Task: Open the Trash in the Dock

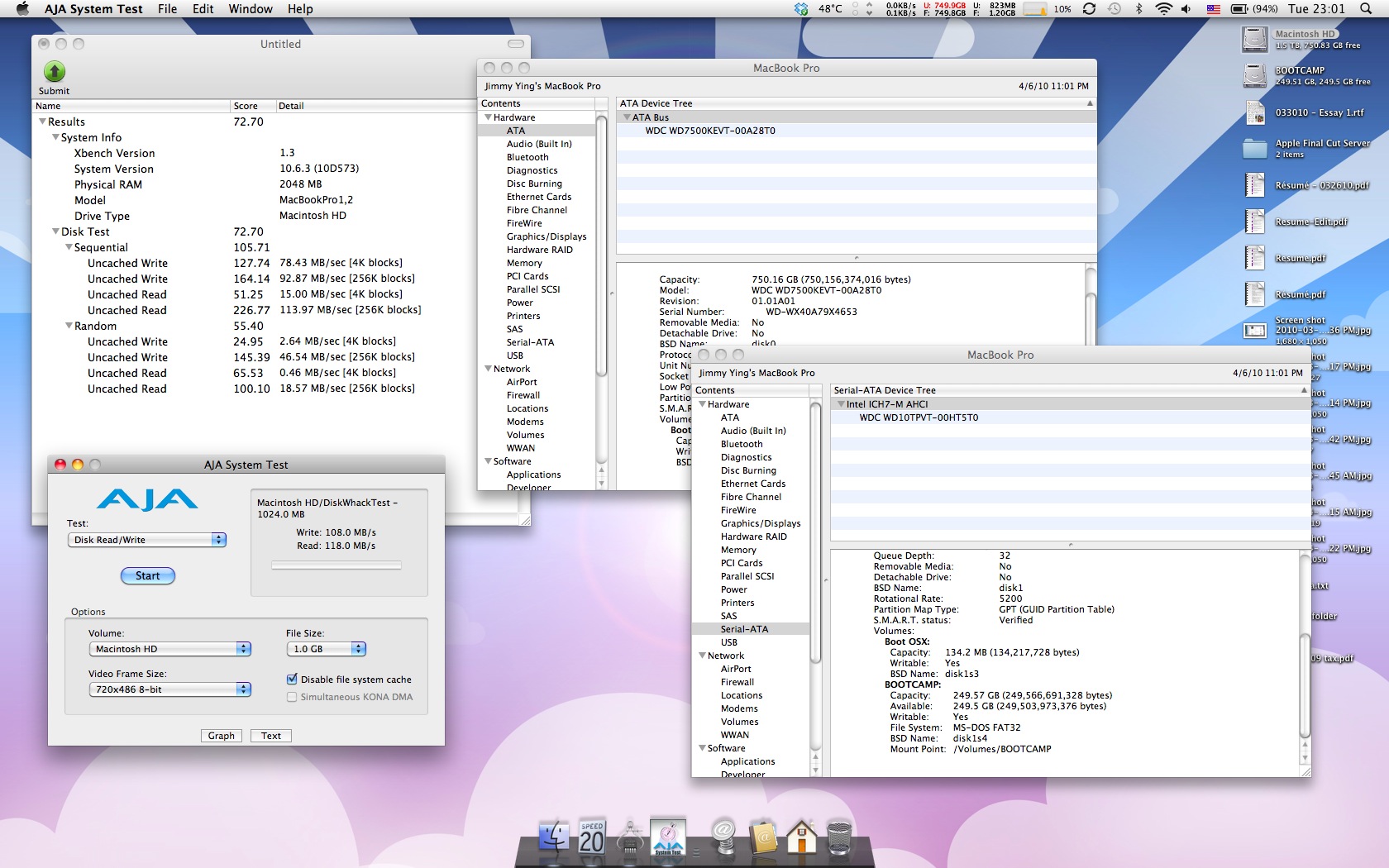Action: click(839, 837)
